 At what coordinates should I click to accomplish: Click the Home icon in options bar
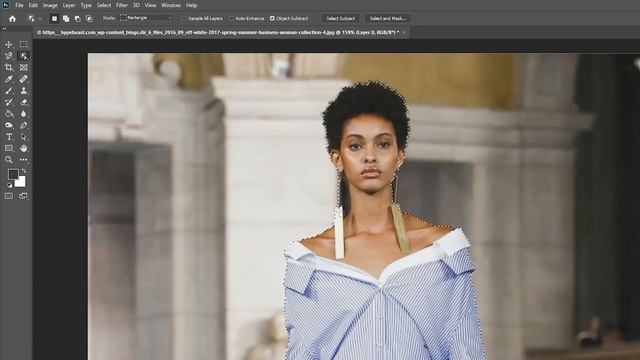pyautogui.click(x=12, y=18)
